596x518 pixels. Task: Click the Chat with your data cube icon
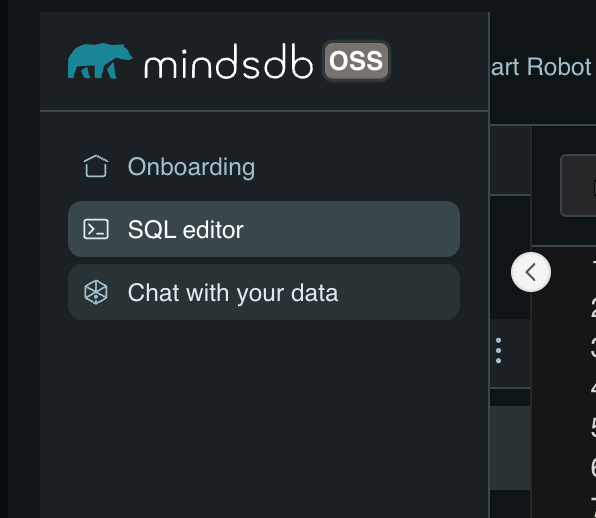point(96,292)
